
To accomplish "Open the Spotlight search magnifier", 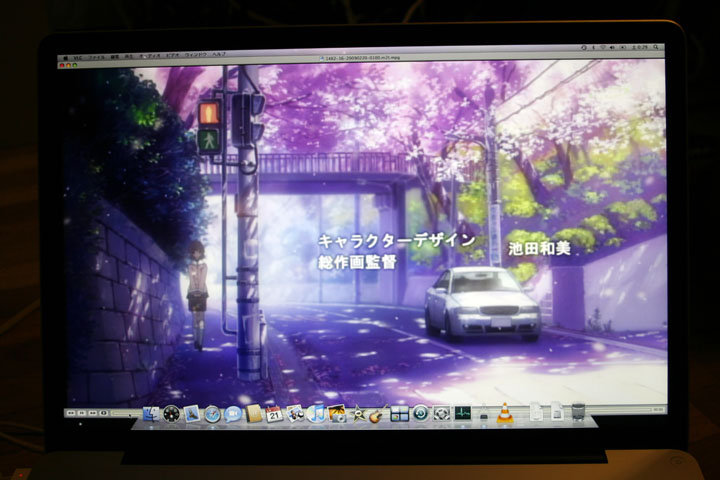I will click(656, 47).
